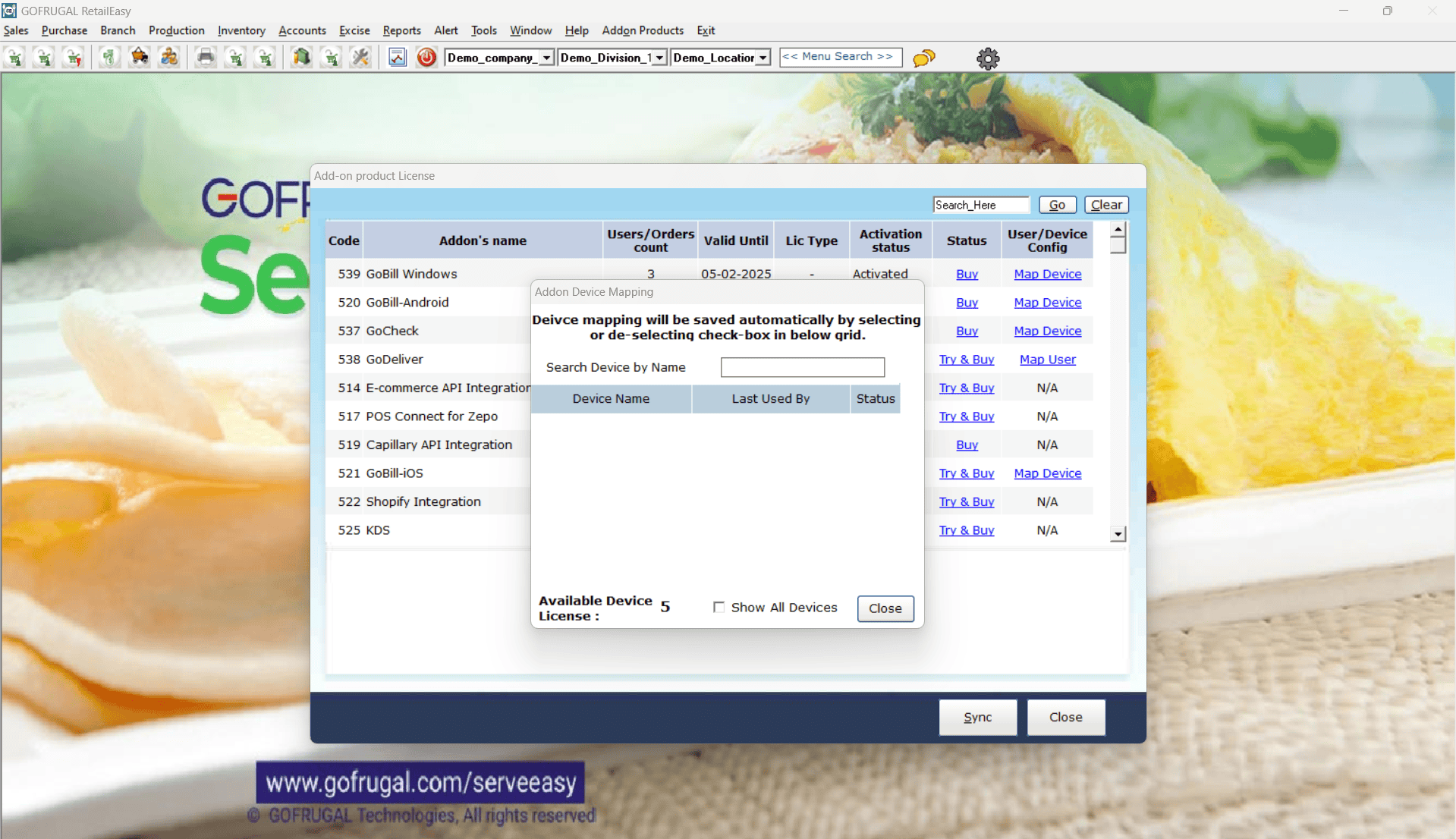Click the scroll up arrow of addon grid
1456x839 pixels.
click(1118, 229)
